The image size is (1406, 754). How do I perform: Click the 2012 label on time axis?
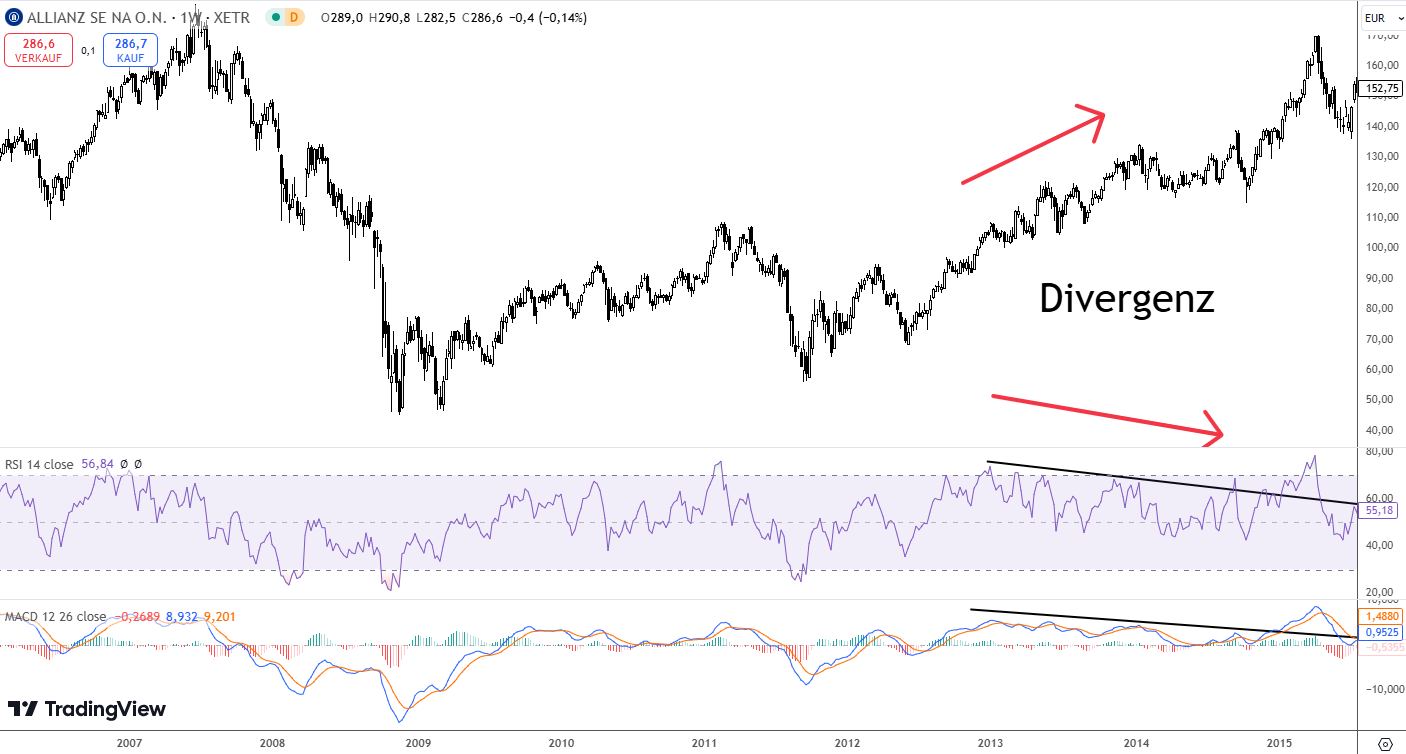(848, 743)
